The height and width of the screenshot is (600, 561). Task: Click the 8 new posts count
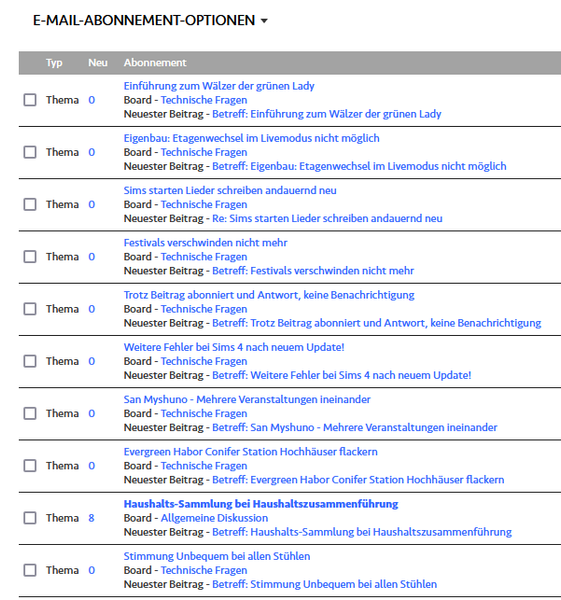pyautogui.click(x=91, y=518)
